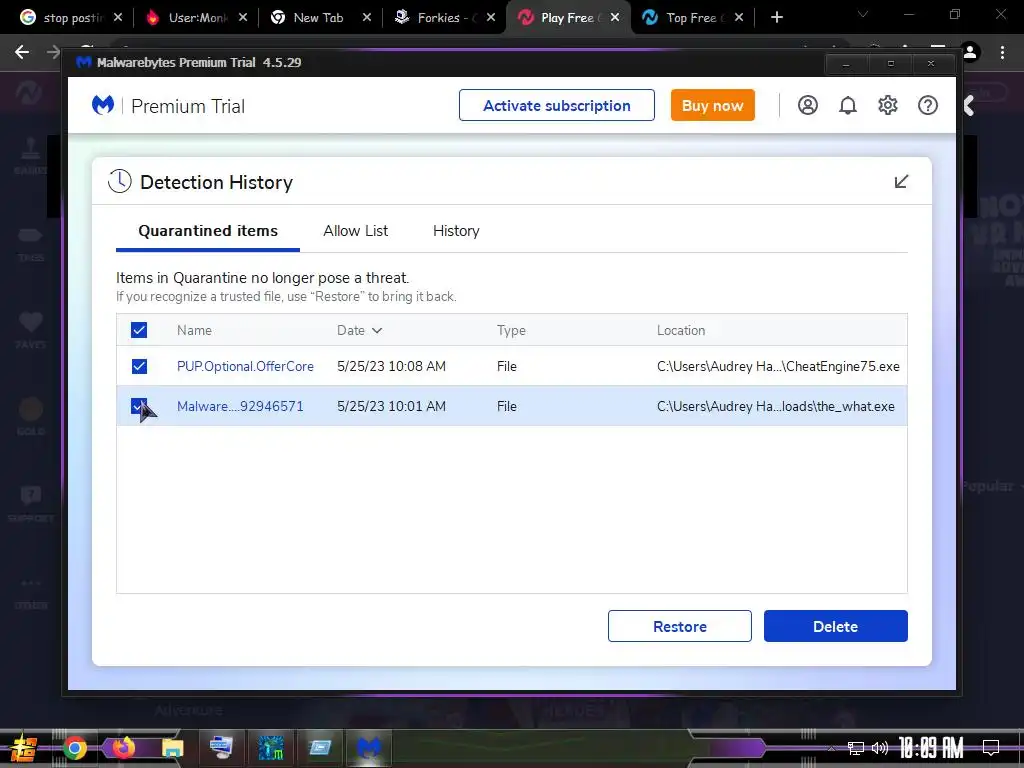Click the Detection History clock icon
Screen dimensions: 1024x768
[120, 182]
